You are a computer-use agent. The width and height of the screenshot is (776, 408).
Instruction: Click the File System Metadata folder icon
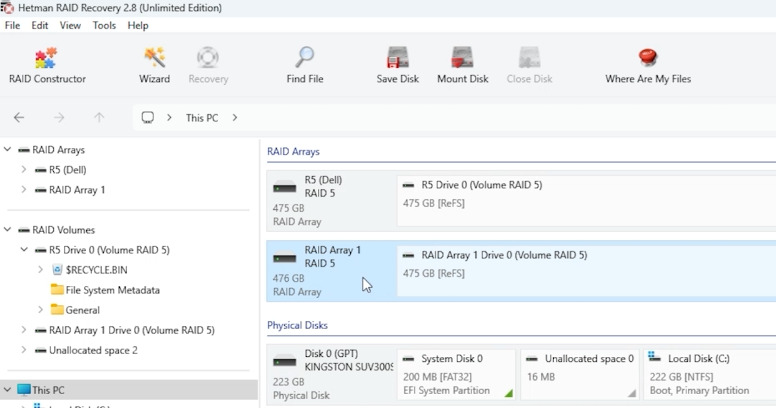coord(57,290)
